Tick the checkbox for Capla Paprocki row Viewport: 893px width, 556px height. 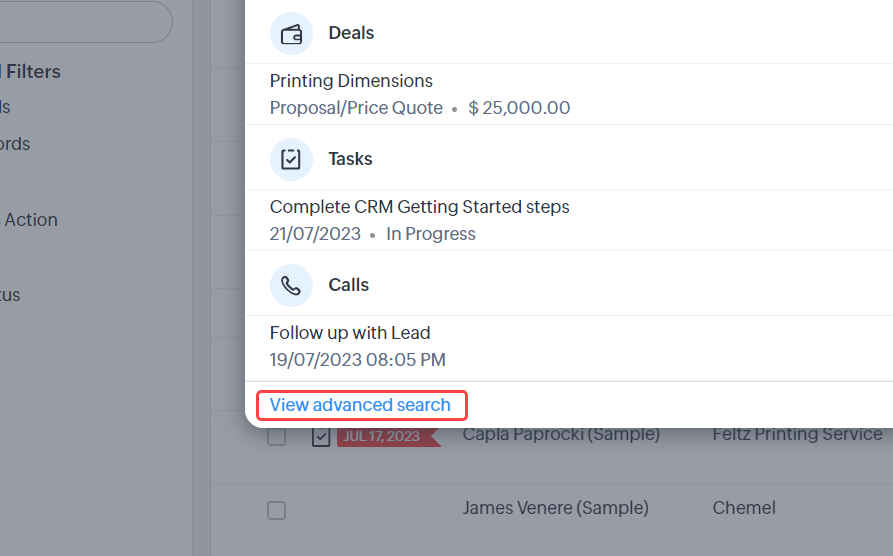[277, 437]
